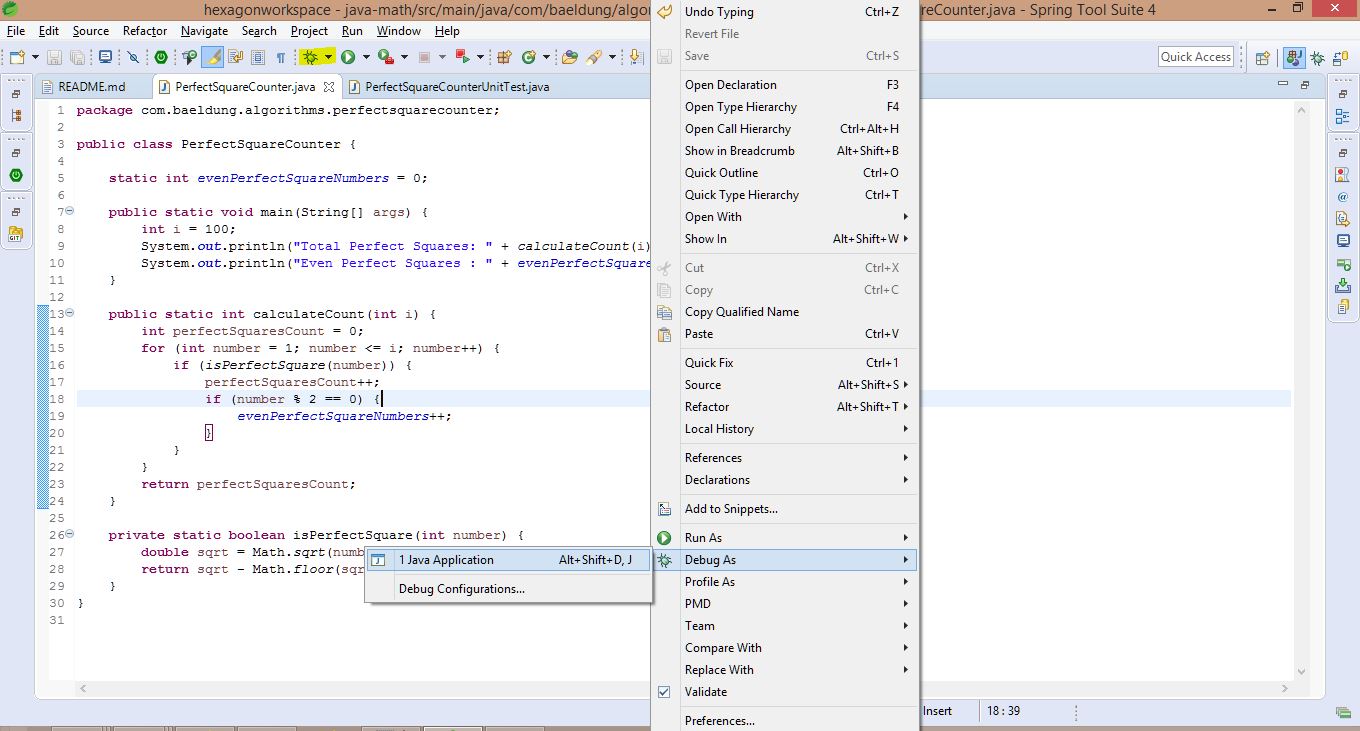Toggle the Validate checkbox in context menu
The image size is (1360, 731).
click(x=664, y=692)
